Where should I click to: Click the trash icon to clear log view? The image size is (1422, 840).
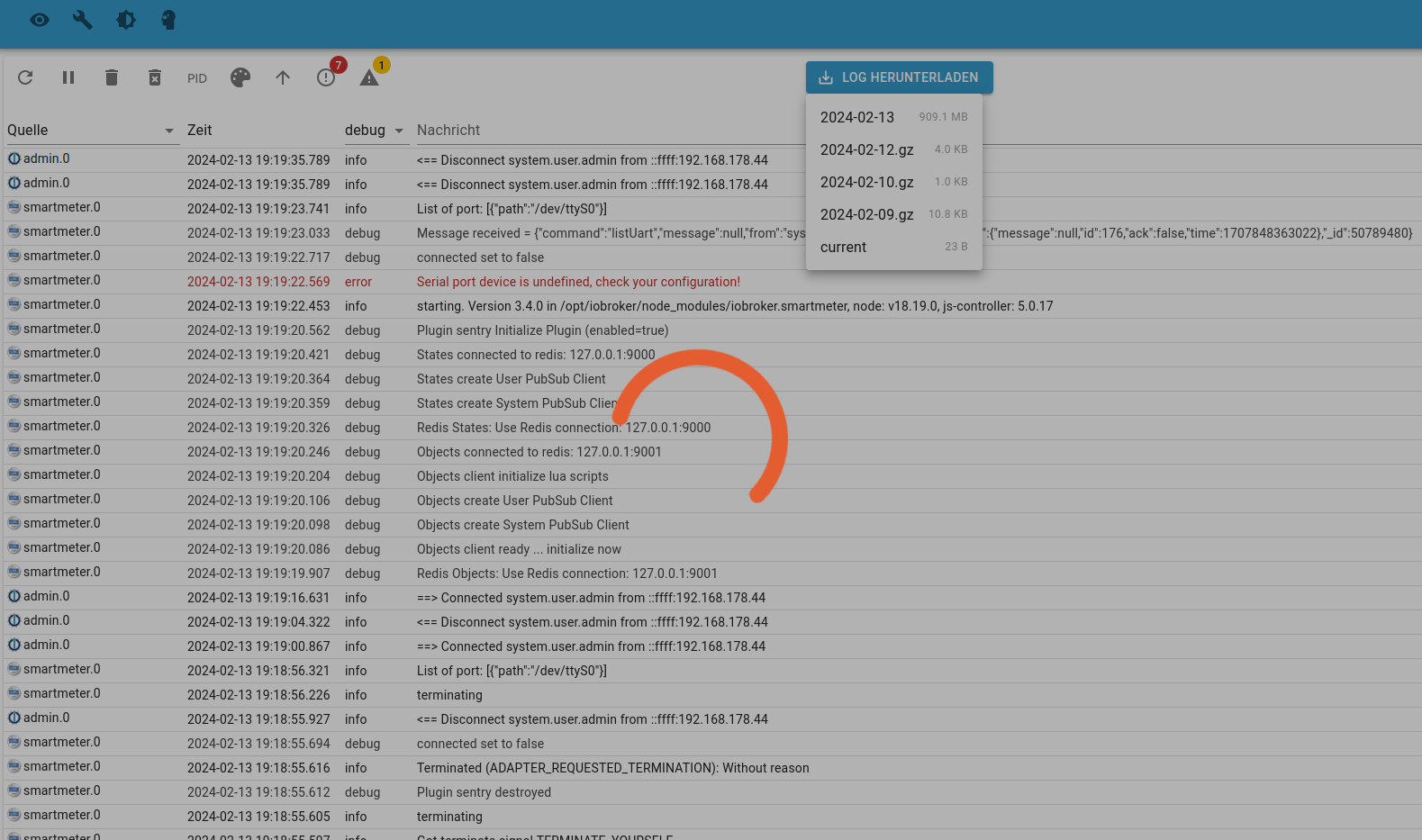pos(112,77)
